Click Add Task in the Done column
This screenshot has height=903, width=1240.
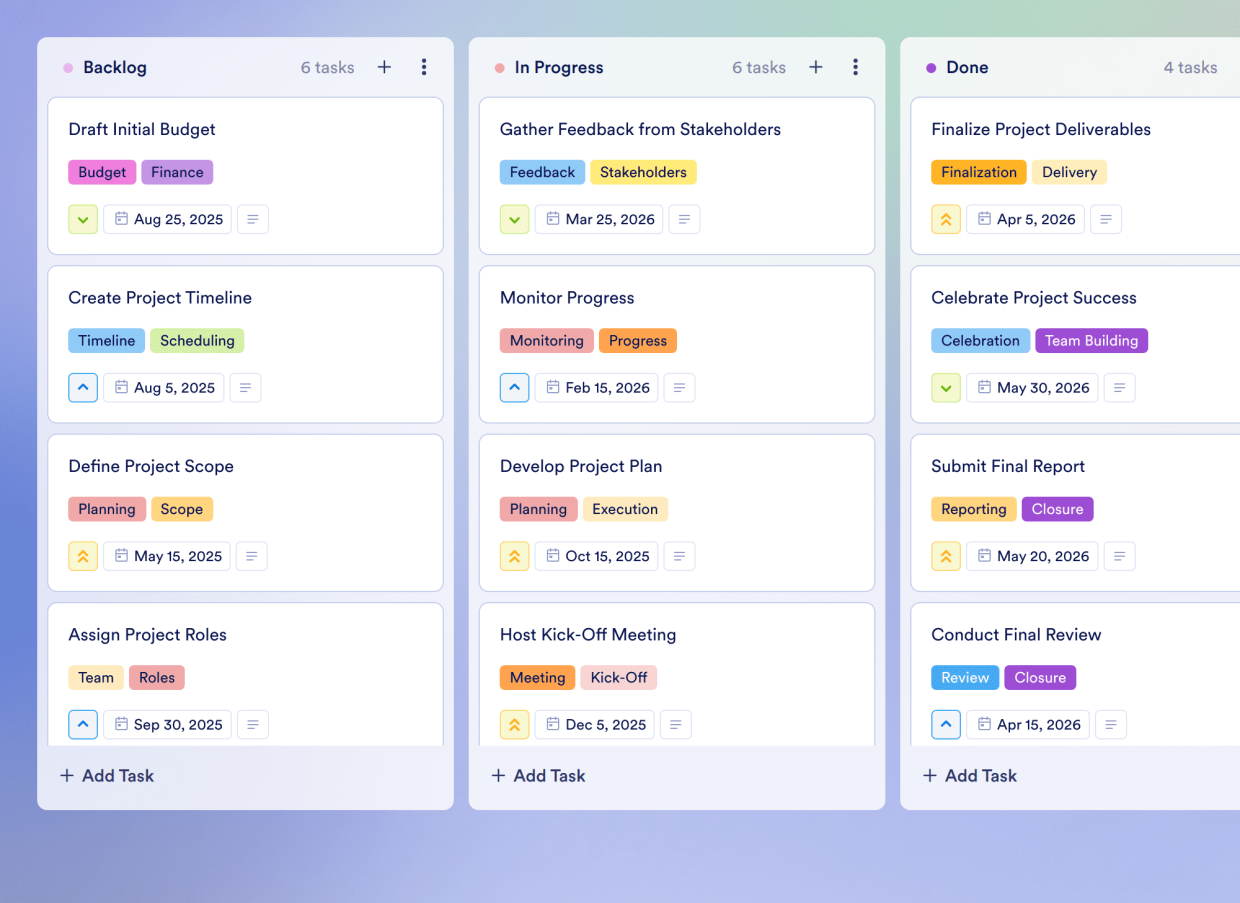click(x=969, y=775)
